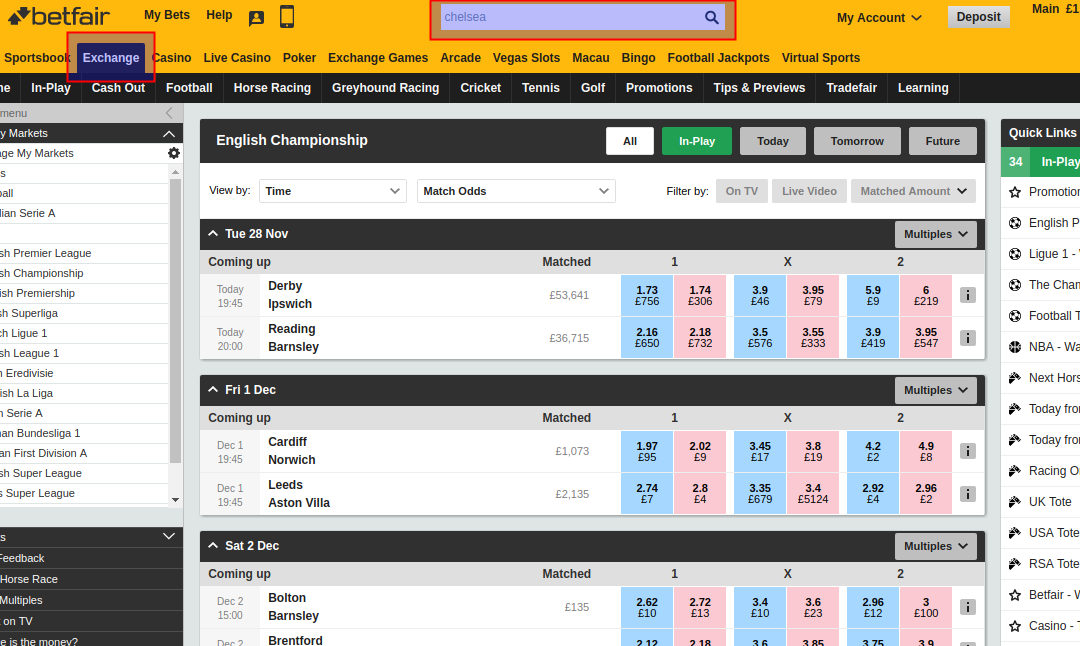The height and width of the screenshot is (646, 1080).
Task: Open Multiples dropdown for Tue 28 Nov
Action: [x=935, y=235]
